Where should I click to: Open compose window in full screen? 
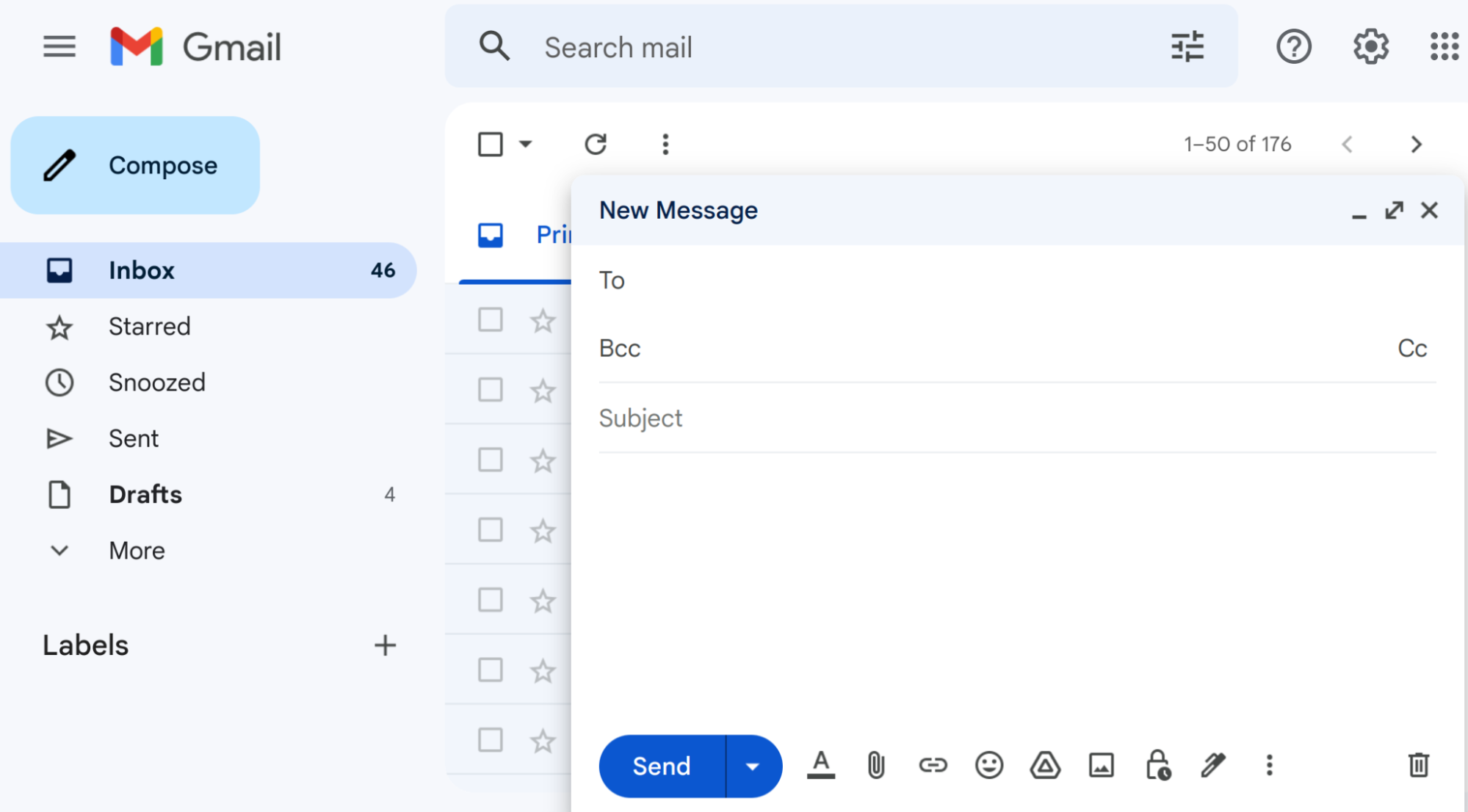(1394, 211)
